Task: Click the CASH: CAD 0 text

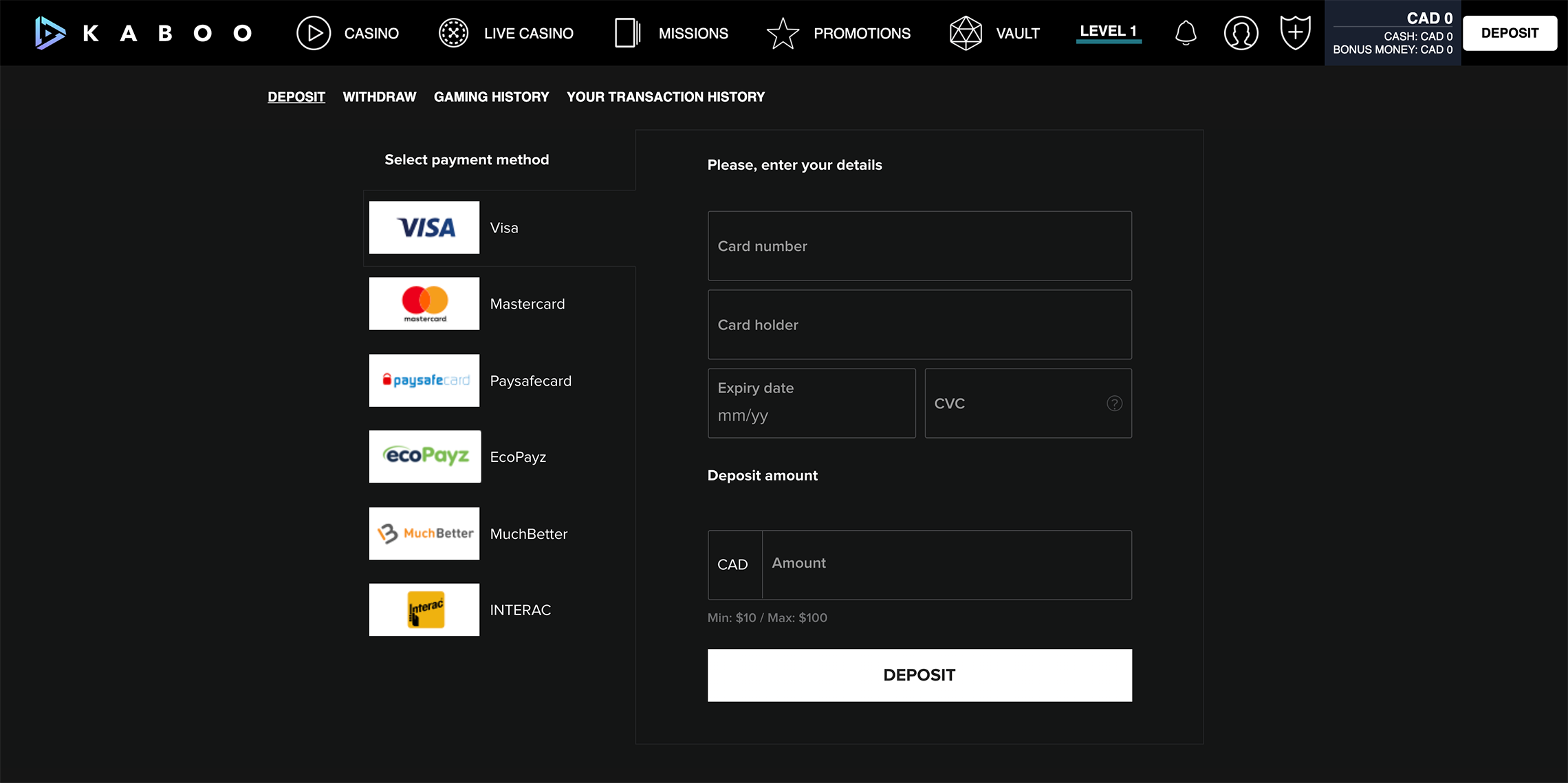Action: pyautogui.click(x=1418, y=36)
